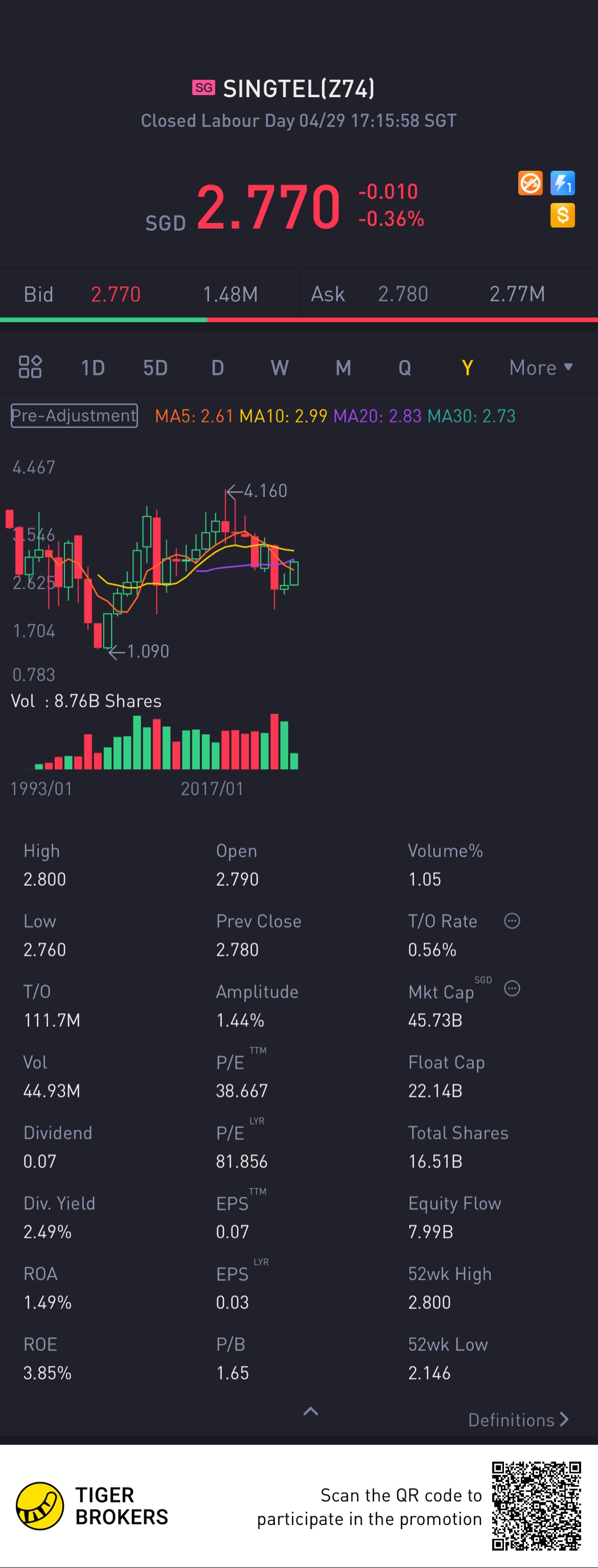Switch chart to 1D timeframe
The width and height of the screenshot is (598, 1568).
(93, 367)
